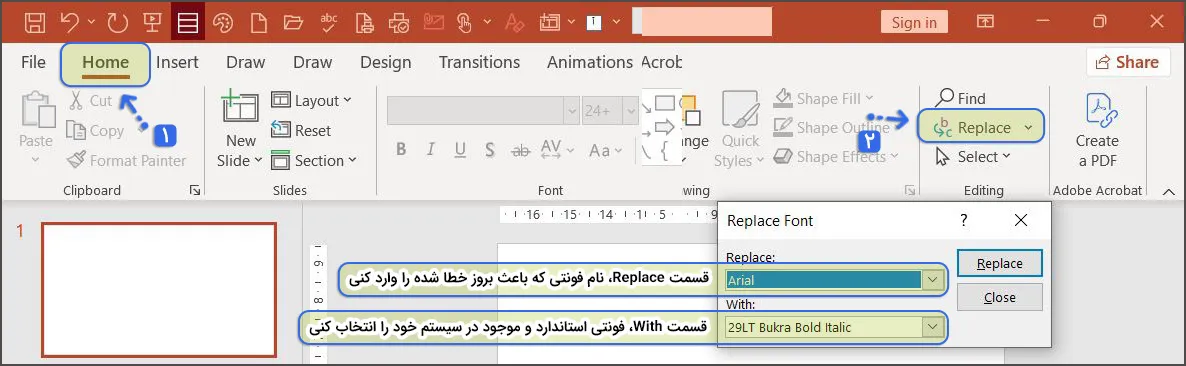Click the Cut scissors command
This screenshot has height=366, width=1186.
(x=92, y=101)
